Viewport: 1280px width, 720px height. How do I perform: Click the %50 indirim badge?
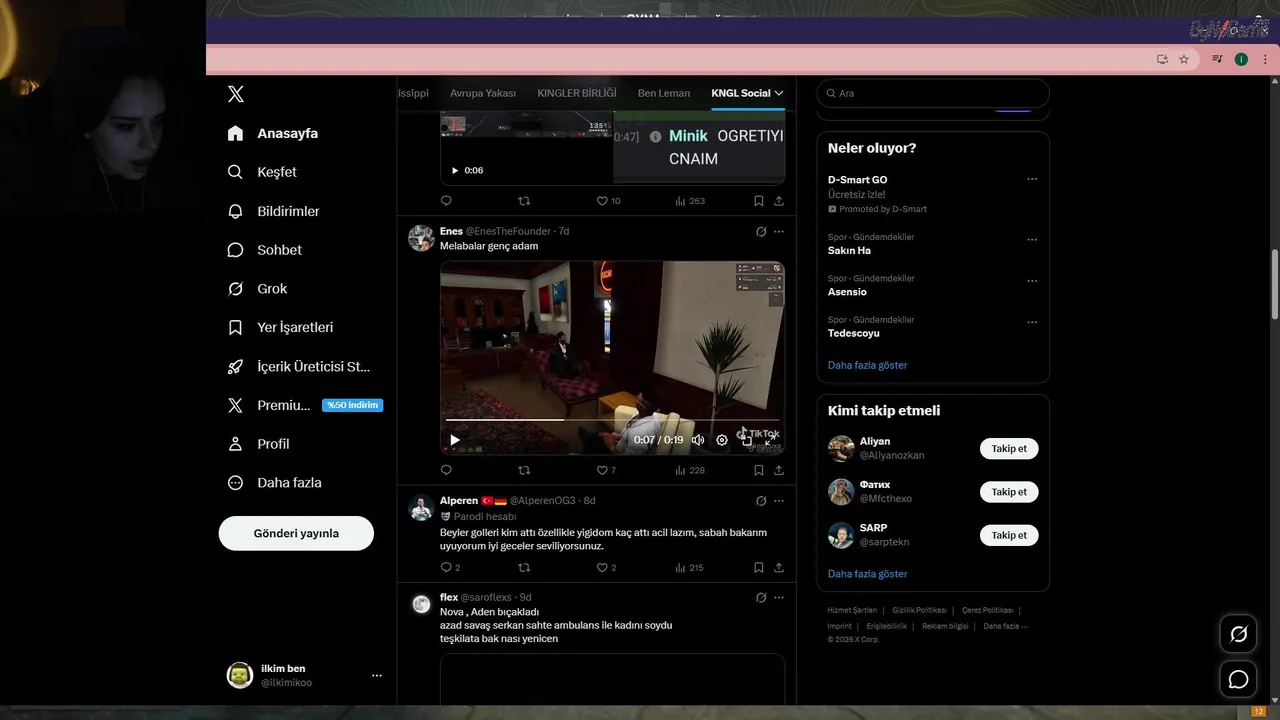[x=352, y=405]
